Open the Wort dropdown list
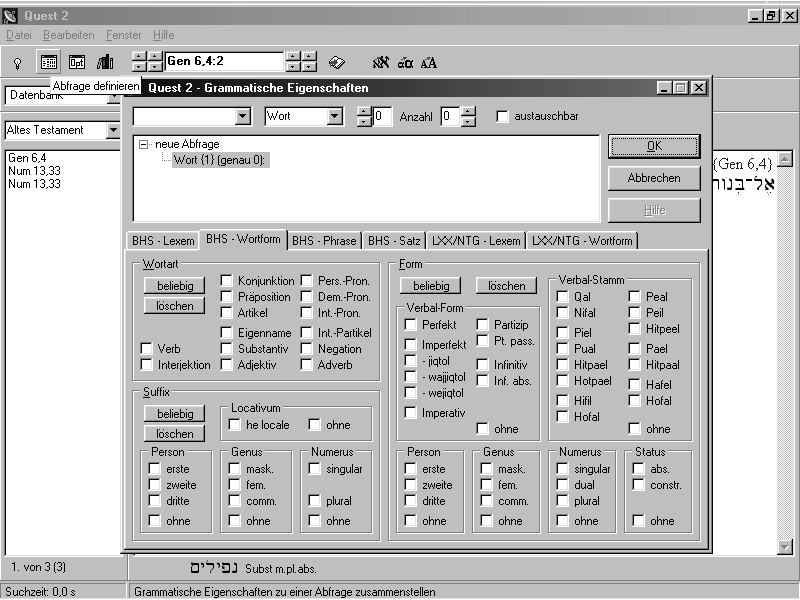 pos(334,117)
